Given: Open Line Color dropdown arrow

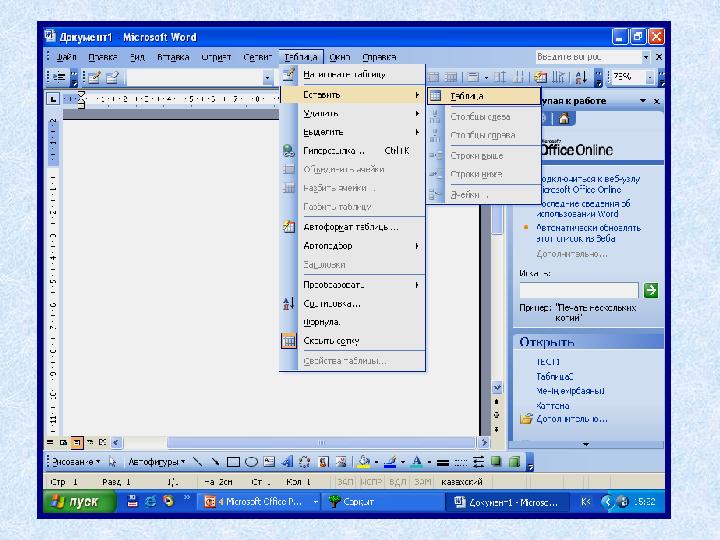Looking at the screenshot, I should tap(402, 462).
